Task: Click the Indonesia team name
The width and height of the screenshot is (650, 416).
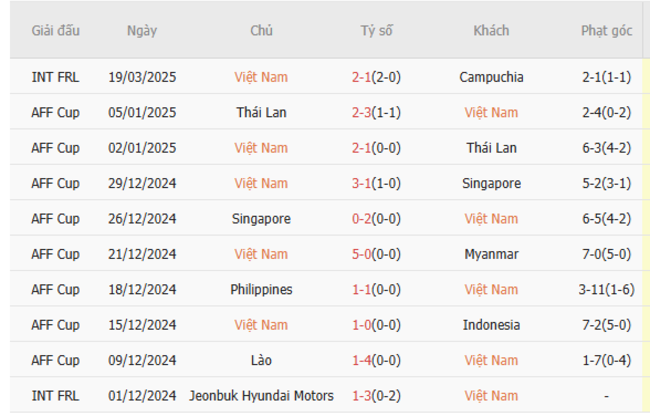Action: point(492,325)
